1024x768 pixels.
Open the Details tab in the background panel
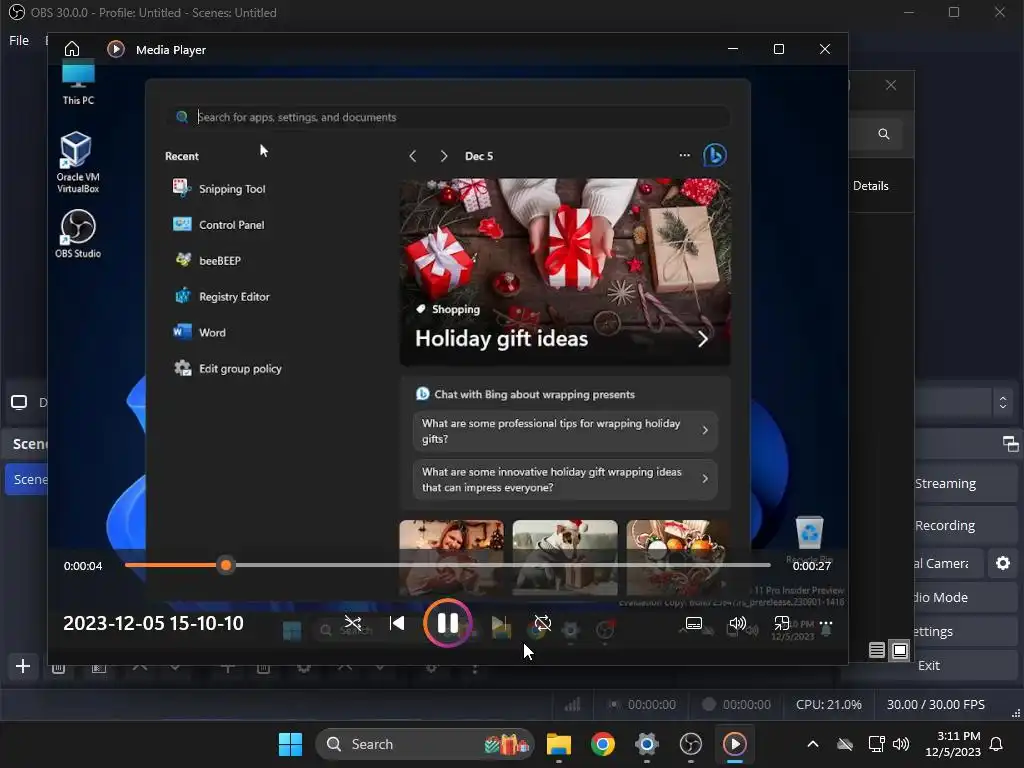(871, 186)
